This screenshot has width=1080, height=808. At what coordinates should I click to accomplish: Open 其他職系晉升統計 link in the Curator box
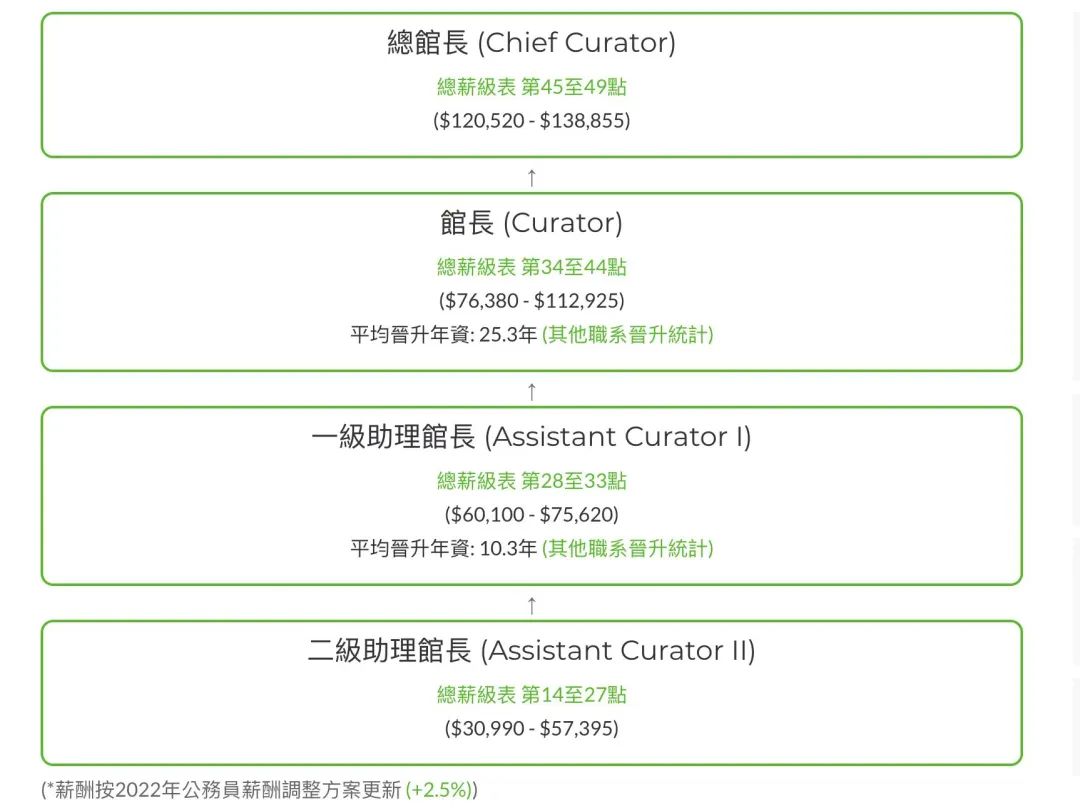coord(627,335)
